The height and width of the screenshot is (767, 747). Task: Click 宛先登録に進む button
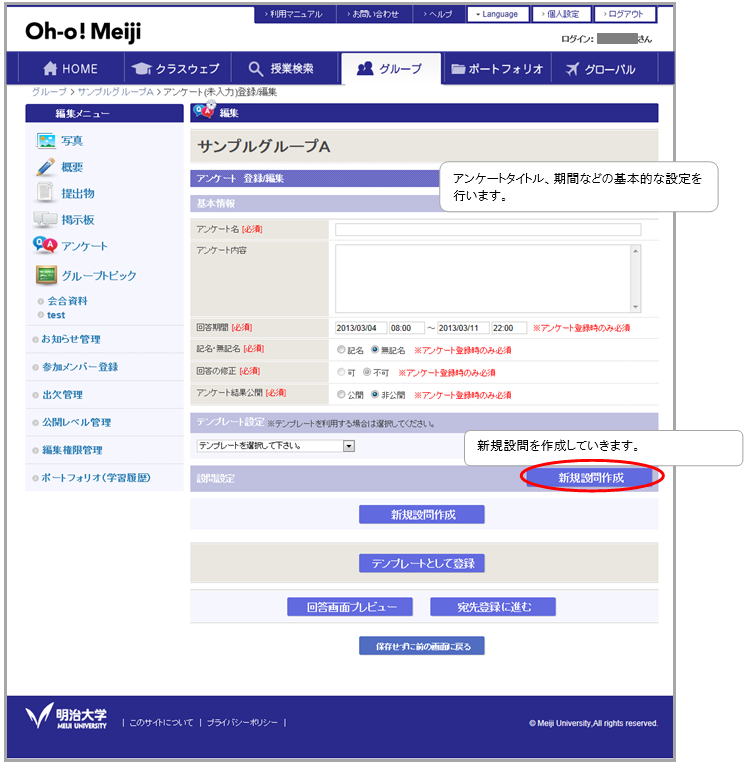click(x=493, y=607)
